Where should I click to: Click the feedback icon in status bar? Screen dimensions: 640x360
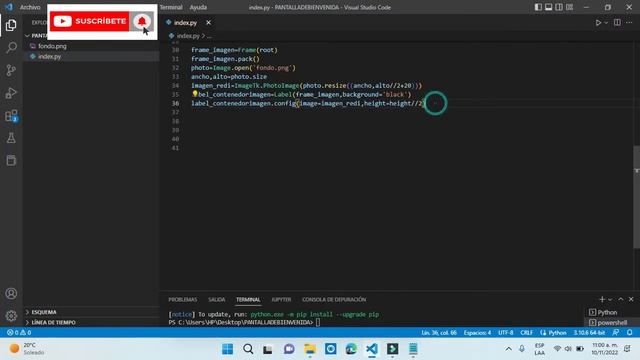click(x=616, y=333)
